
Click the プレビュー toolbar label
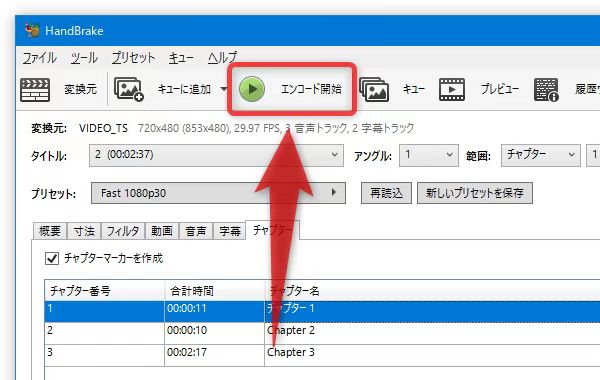click(x=499, y=89)
